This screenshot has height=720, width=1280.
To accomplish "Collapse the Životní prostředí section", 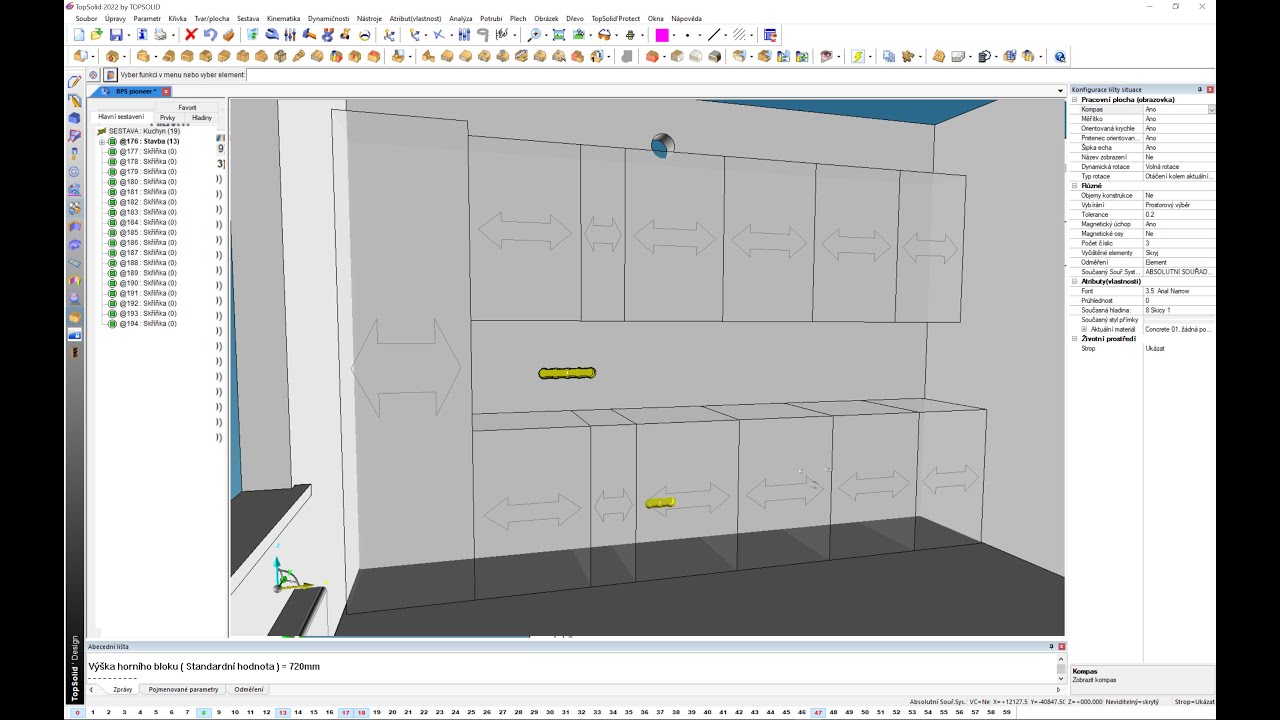I will [x=1075, y=339].
